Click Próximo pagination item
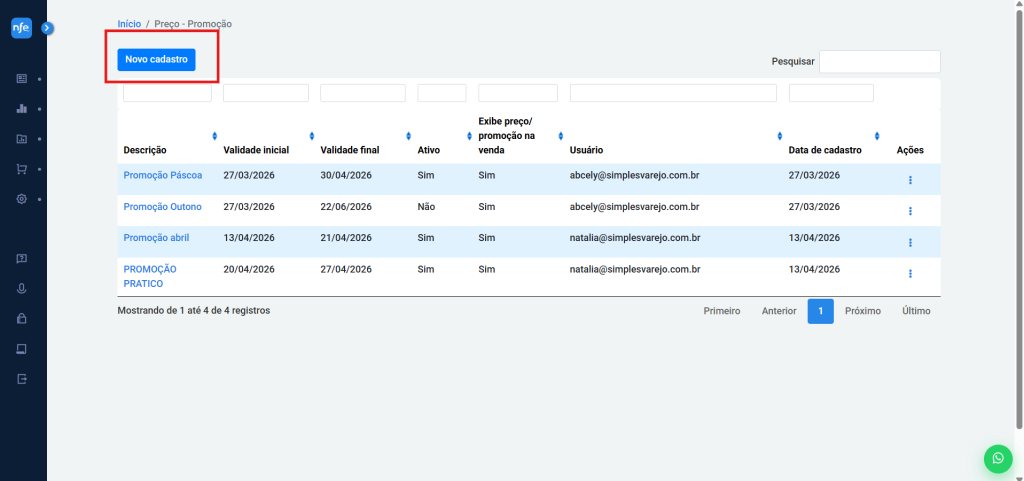Screen dimensions: 1024x481 coord(862,311)
